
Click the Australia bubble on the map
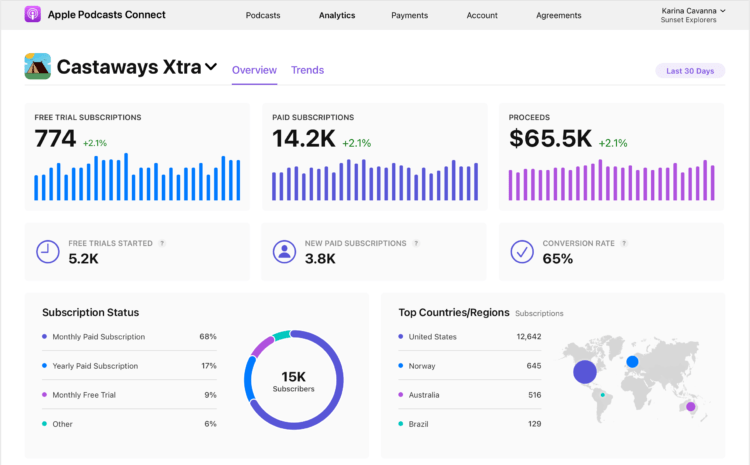click(691, 407)
